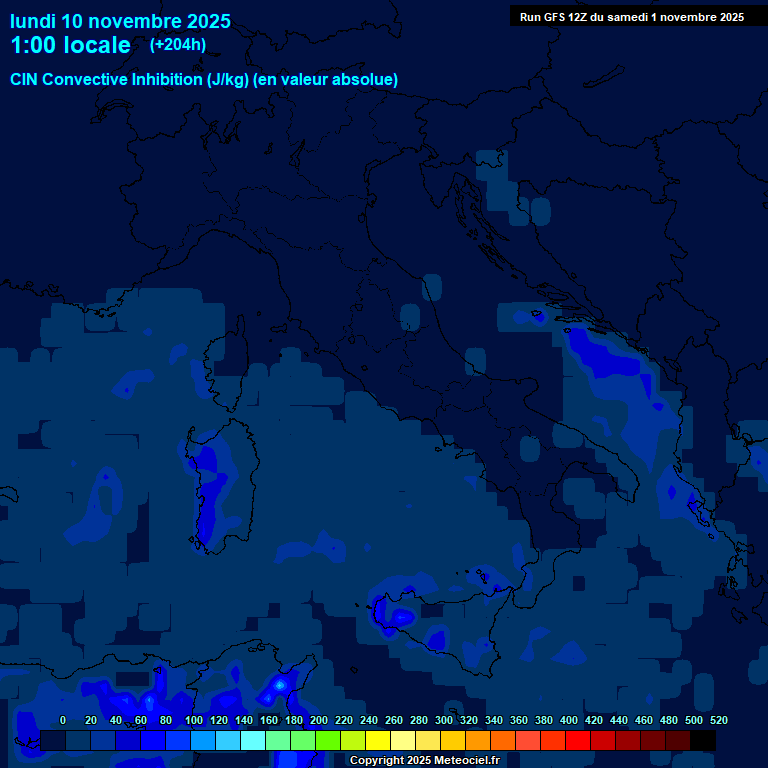
Task: Pick the bright green swatch after 200
Action: click(x=328, y=741)
